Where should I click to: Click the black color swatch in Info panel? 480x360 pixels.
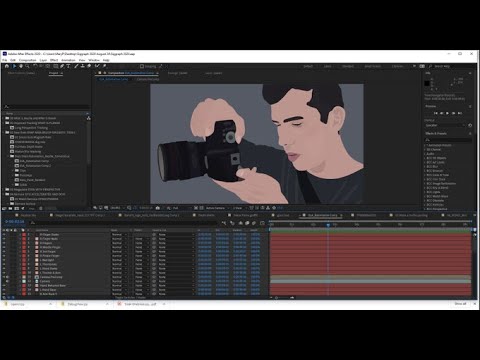click(427, 83)
